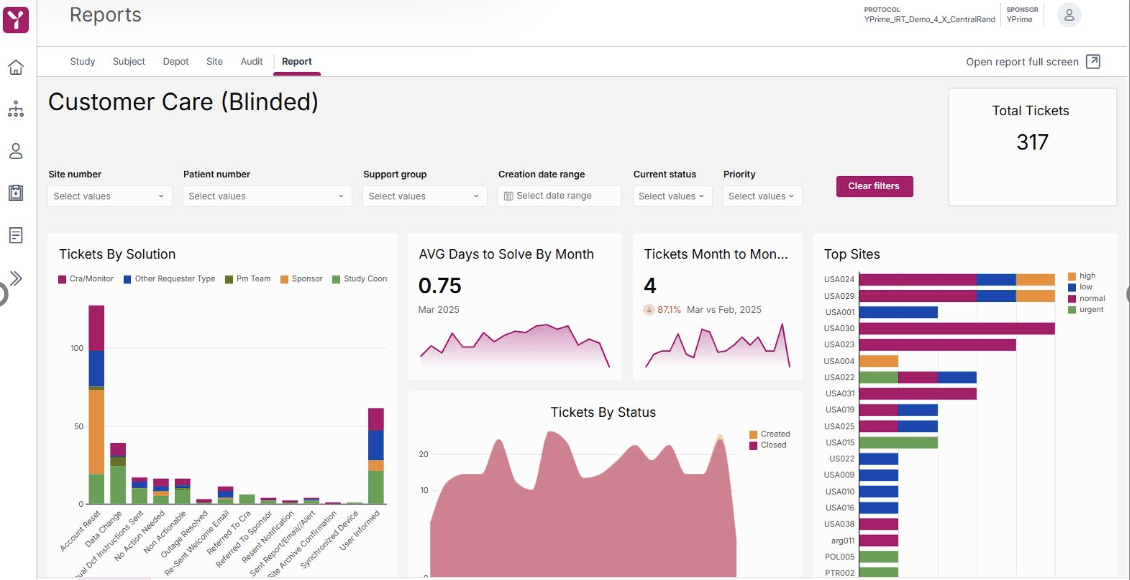Click the Tickets By Status area chart
Image resolution: width=1130 pixels, height=580 pixels.
(x=582, y=504)
